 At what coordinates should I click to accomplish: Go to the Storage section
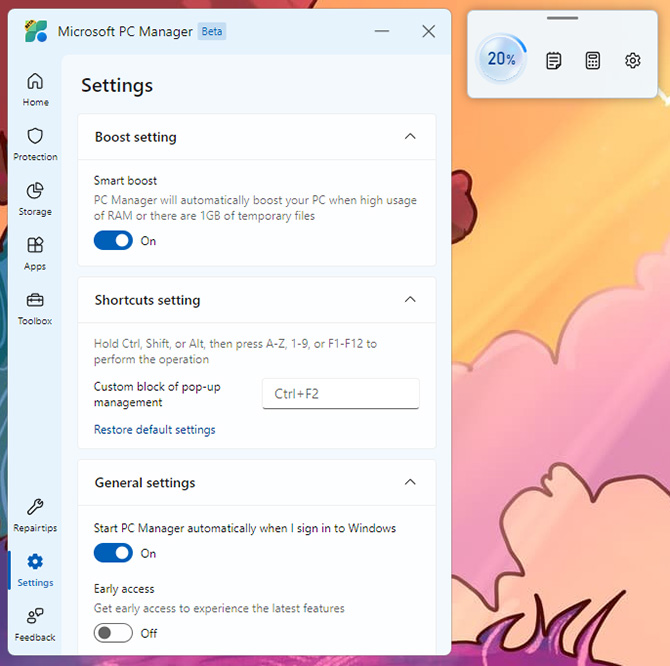pyautogui.click(x=35, y=199)
